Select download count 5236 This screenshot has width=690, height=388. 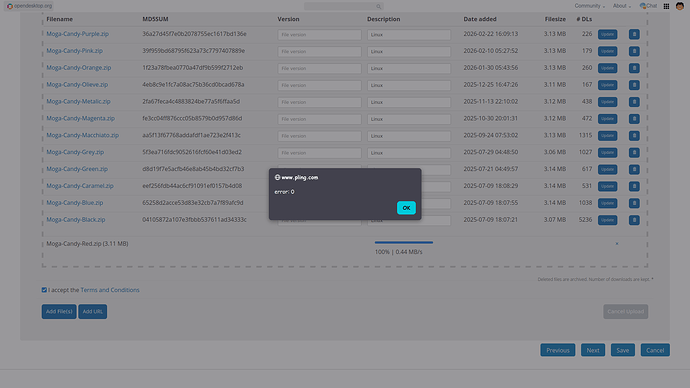click(x=585, y=220)
